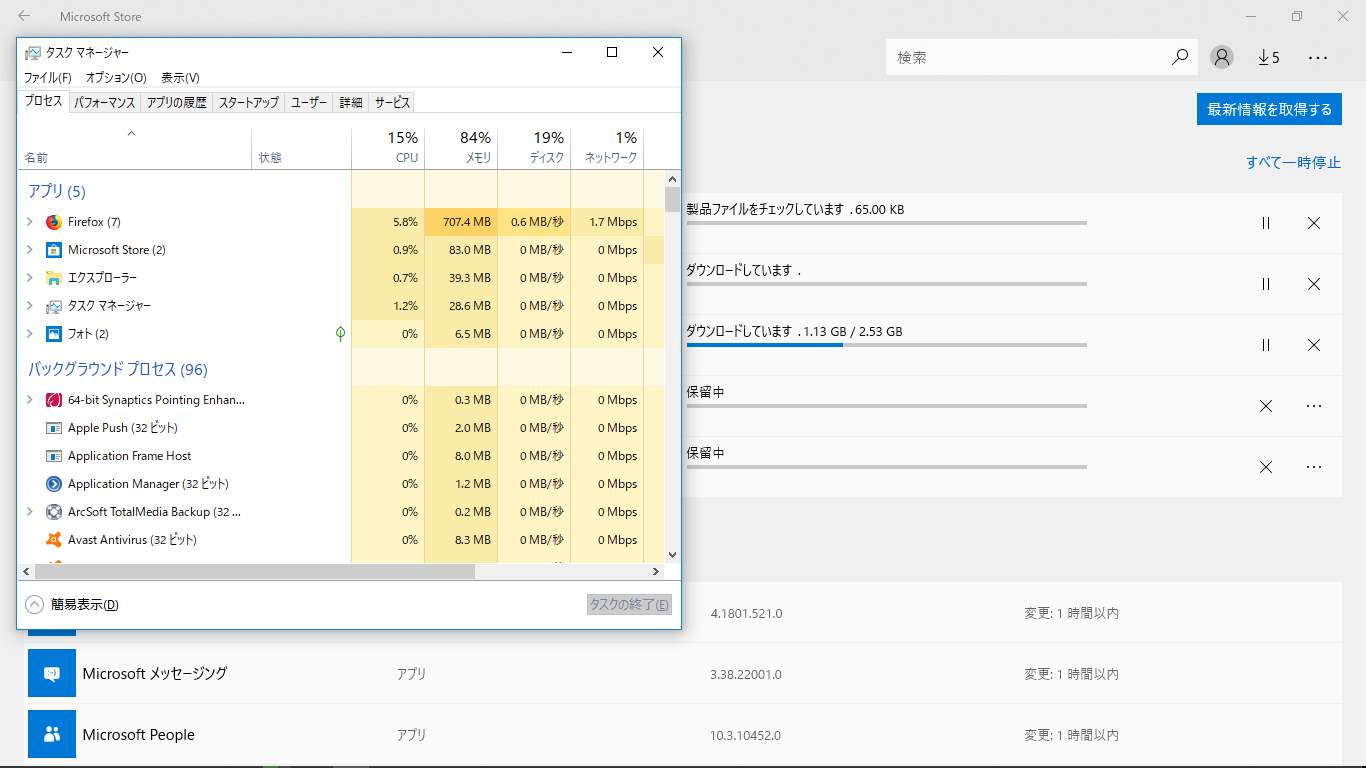Viewport: 1366px width, 768px height.
Task: Click the Application Manager process icon
Action: (54, 484)
